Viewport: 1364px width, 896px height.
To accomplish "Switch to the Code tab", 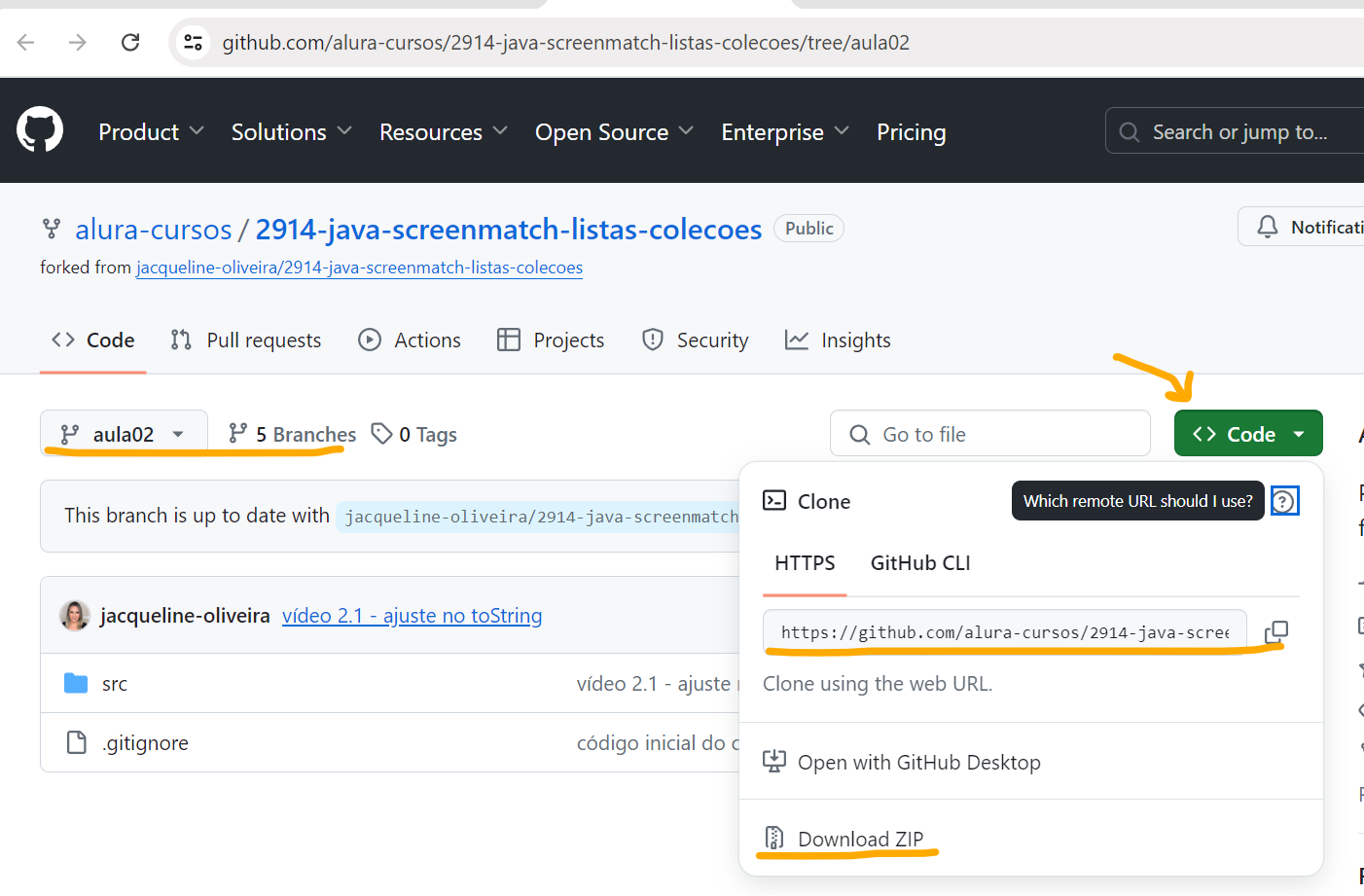I will 93,340.
